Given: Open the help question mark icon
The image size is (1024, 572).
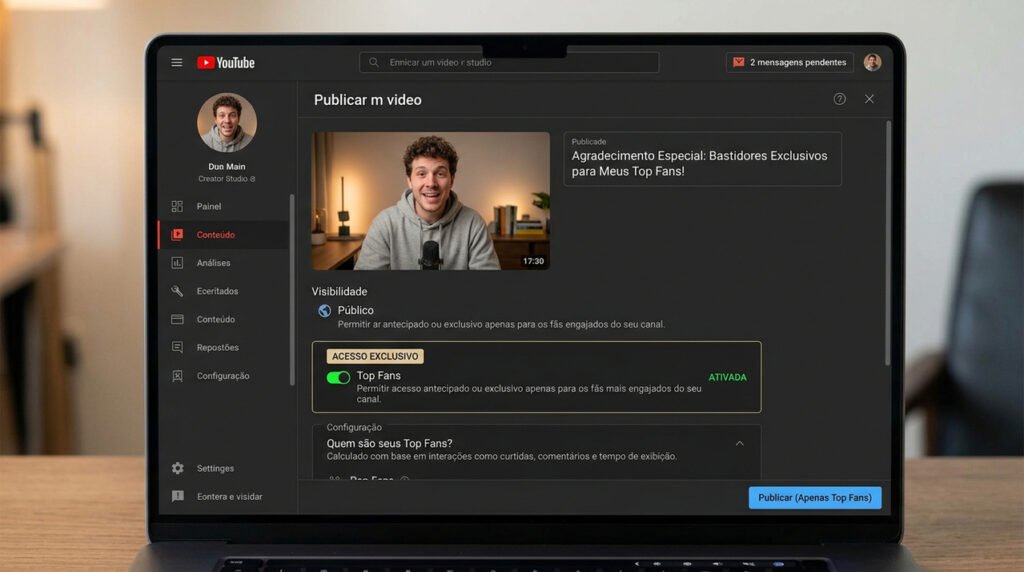Looking at the screenshot, I should [839, 99].
